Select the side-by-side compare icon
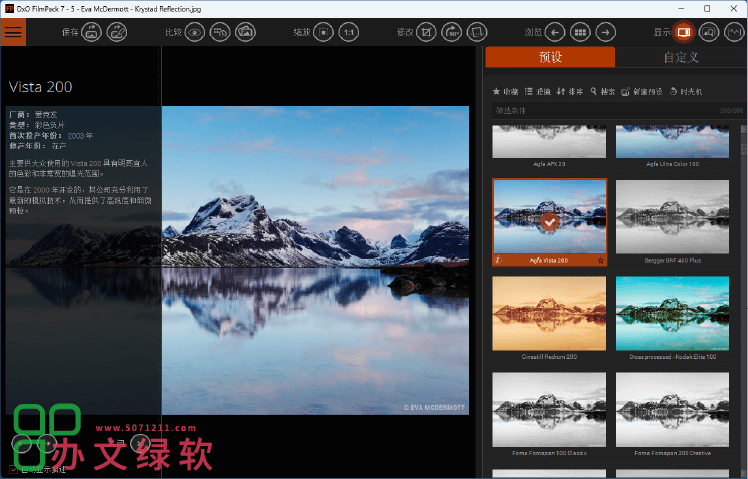This screenshot has height=479, width=748. pos(220,32)
